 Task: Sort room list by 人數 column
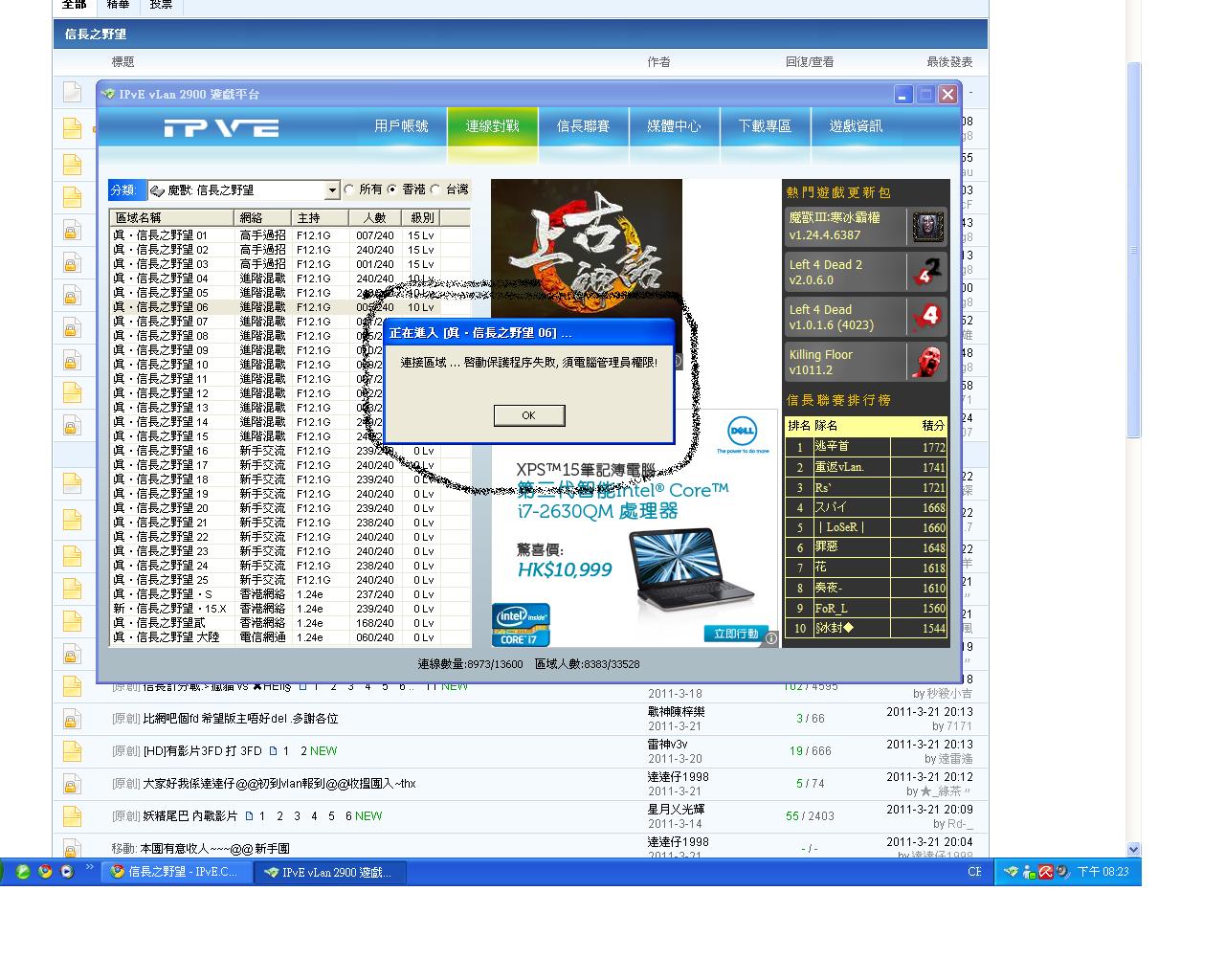pos(375,217)
